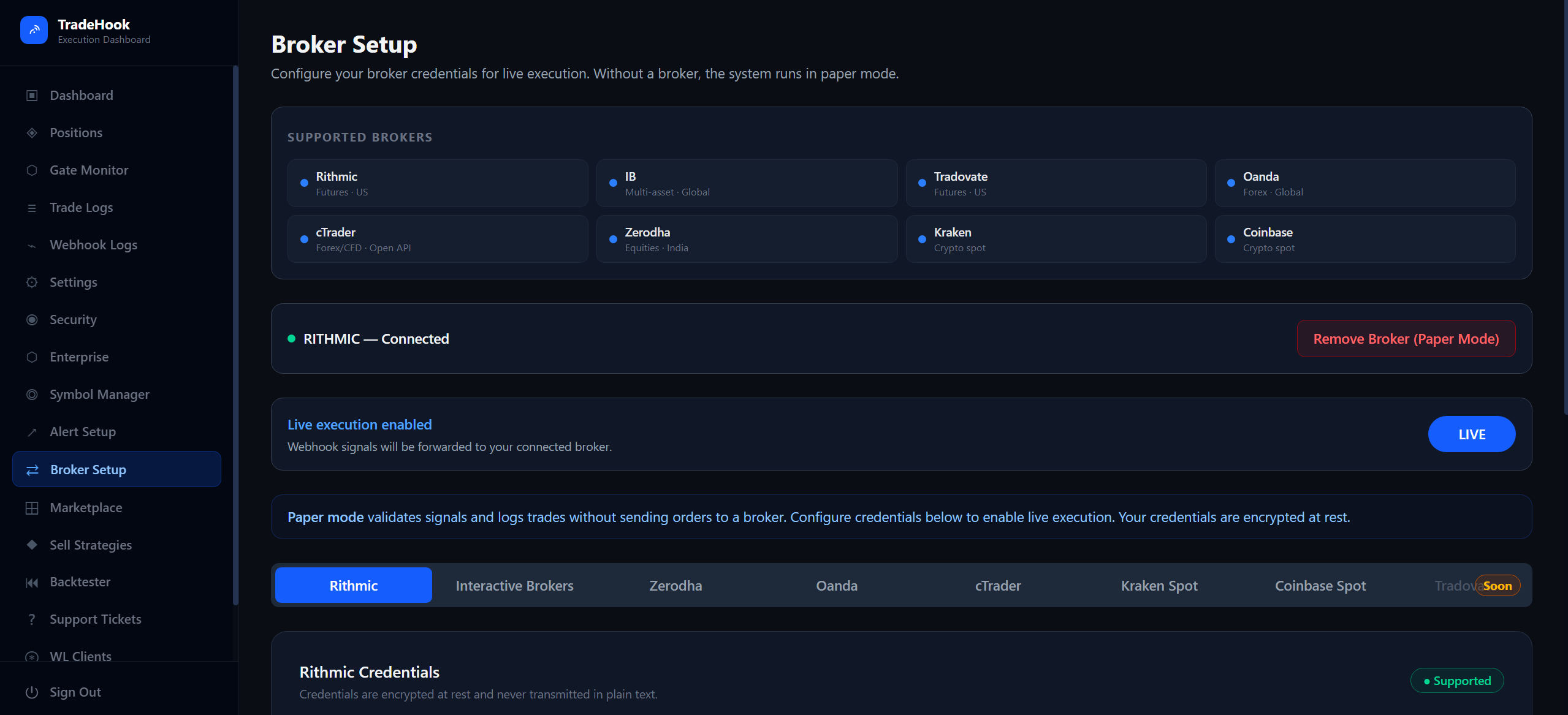Click the Backtester rewind icon
1568x715 pixels.
pyautogui.click(x=32, y=583)
